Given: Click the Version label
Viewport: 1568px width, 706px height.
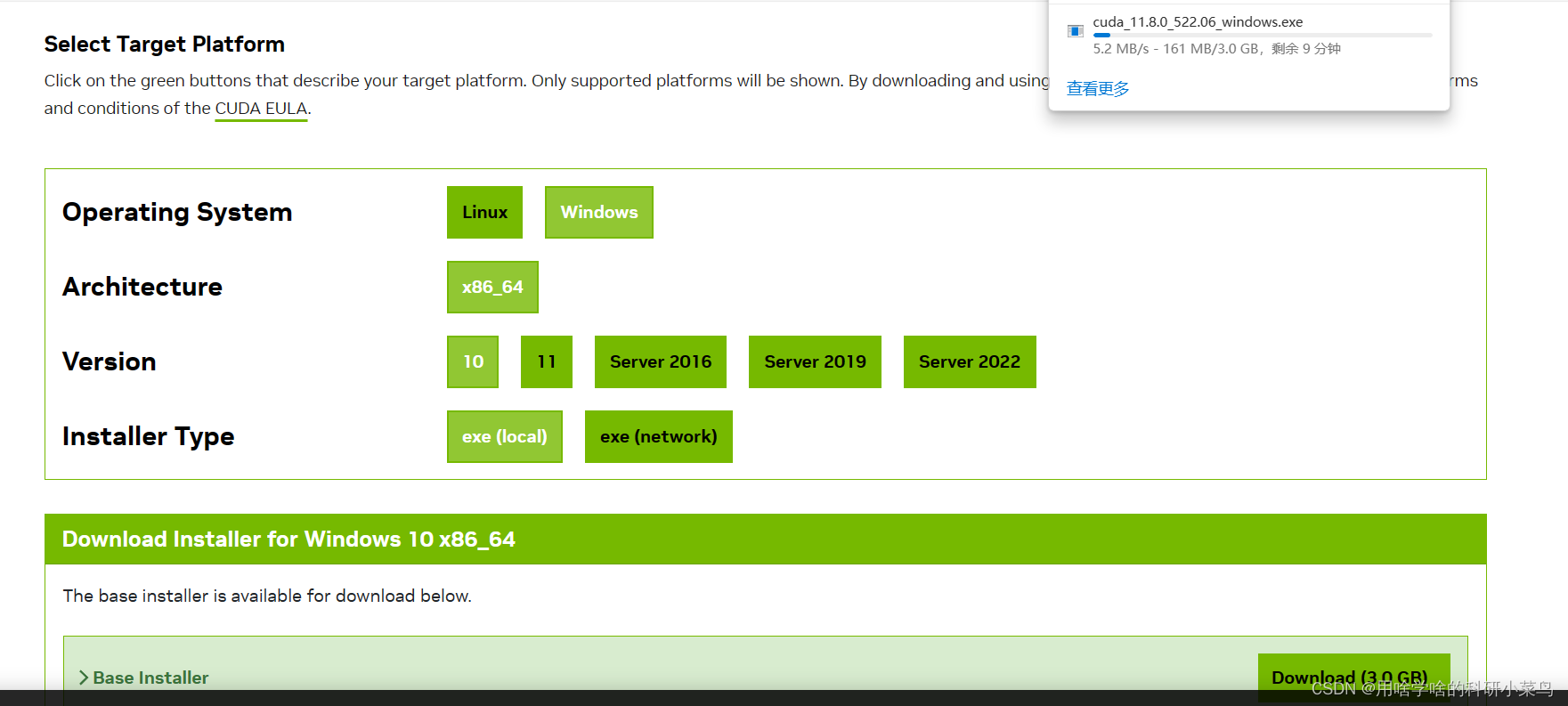Looking at the screenshot, I should pos(110,361).
